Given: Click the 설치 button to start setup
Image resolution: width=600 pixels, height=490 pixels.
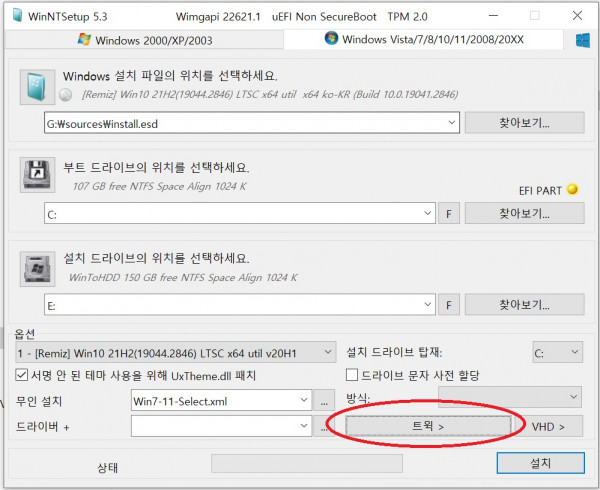Looking at the screenshot, I should (x=540, y=463).
